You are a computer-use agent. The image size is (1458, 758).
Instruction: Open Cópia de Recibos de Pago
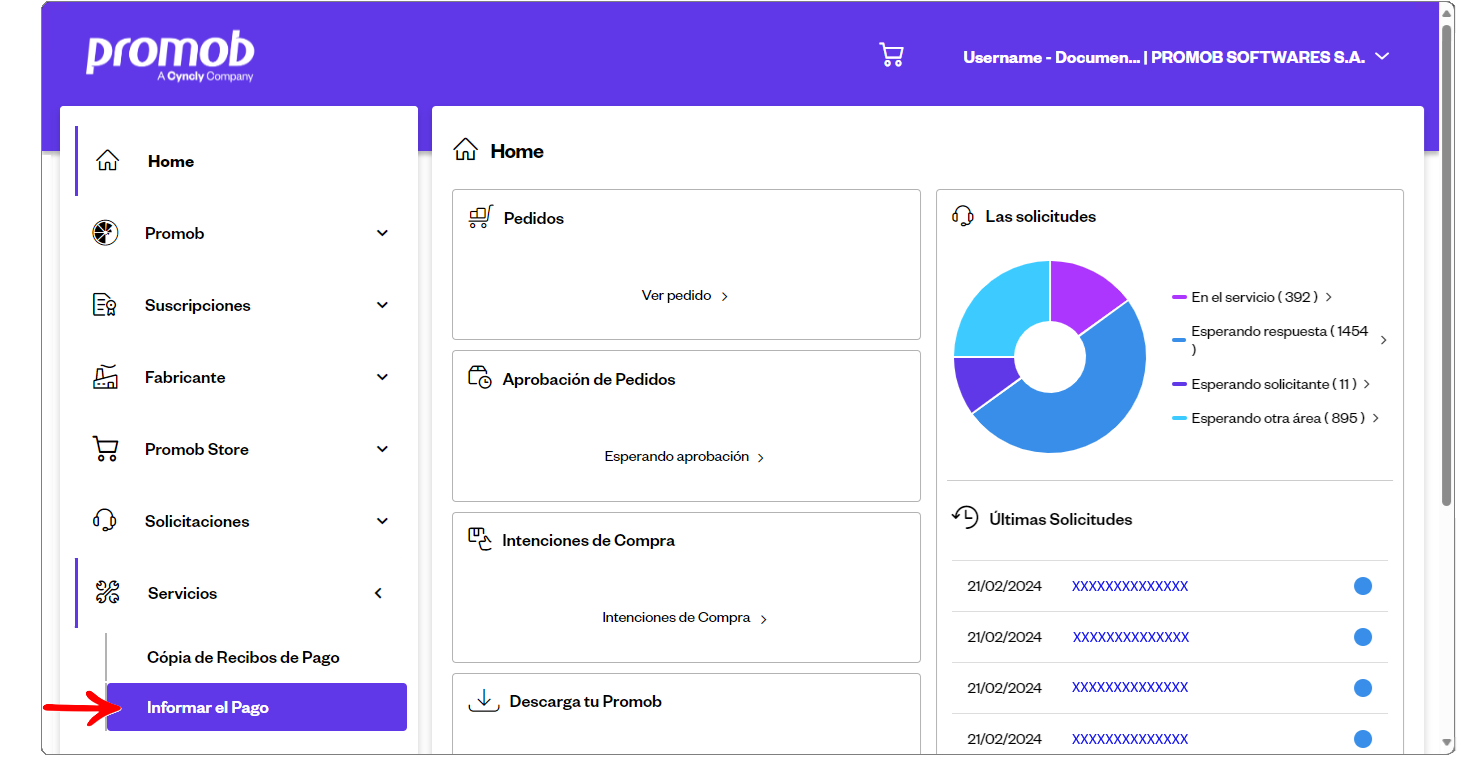pos(243,657)
